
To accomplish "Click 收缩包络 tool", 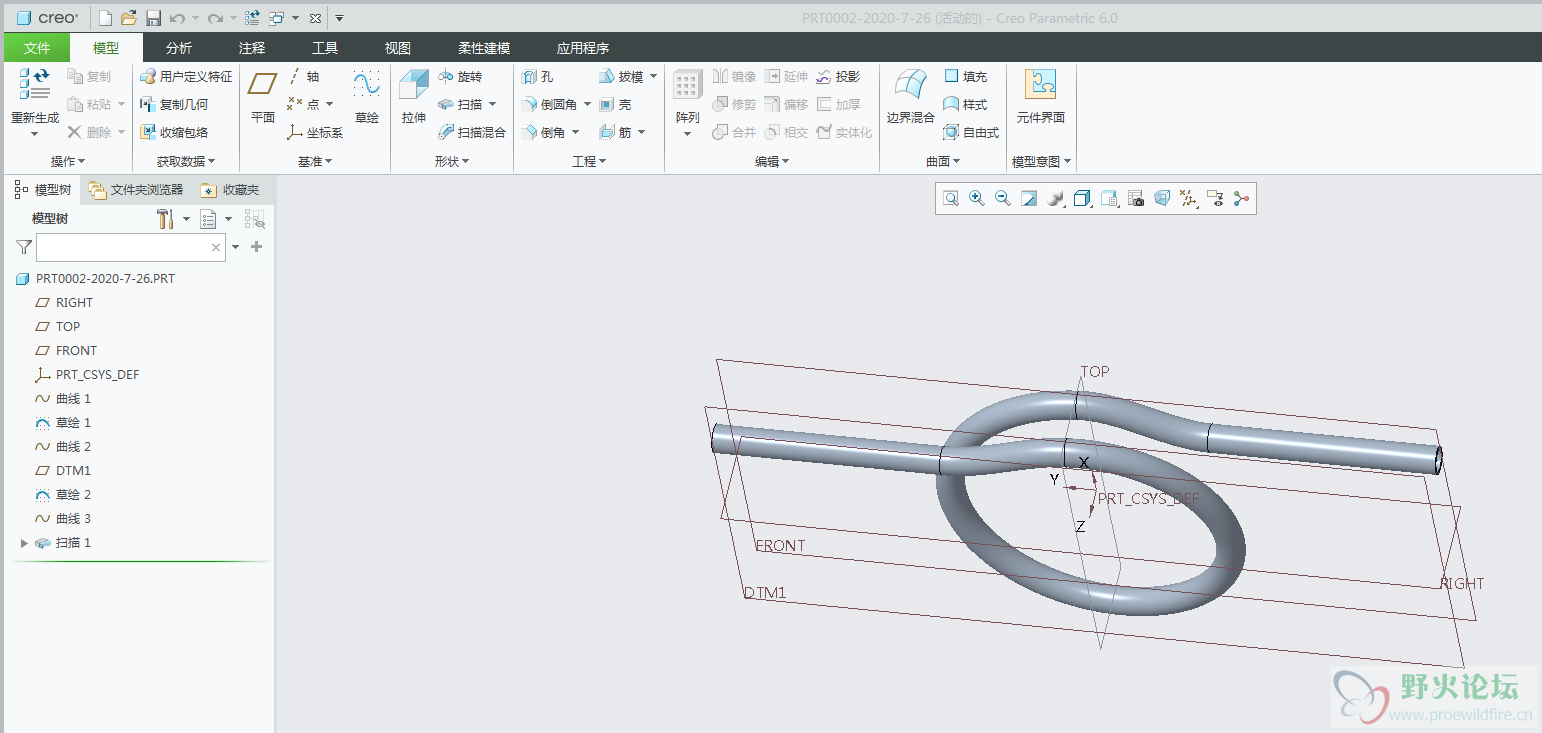I will (x=174, y=132).
